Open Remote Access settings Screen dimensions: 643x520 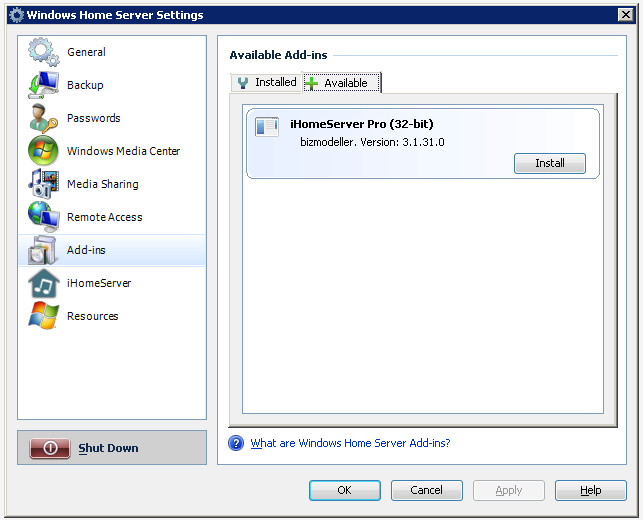tap(112, 217)
